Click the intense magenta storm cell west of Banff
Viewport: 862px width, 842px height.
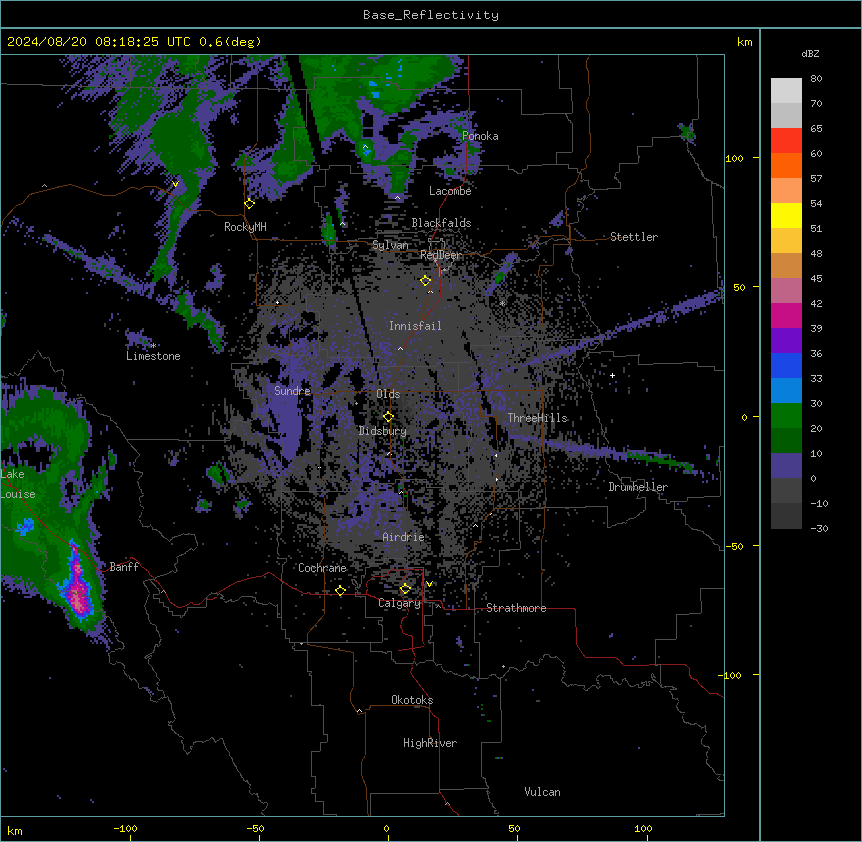(78, 587)
